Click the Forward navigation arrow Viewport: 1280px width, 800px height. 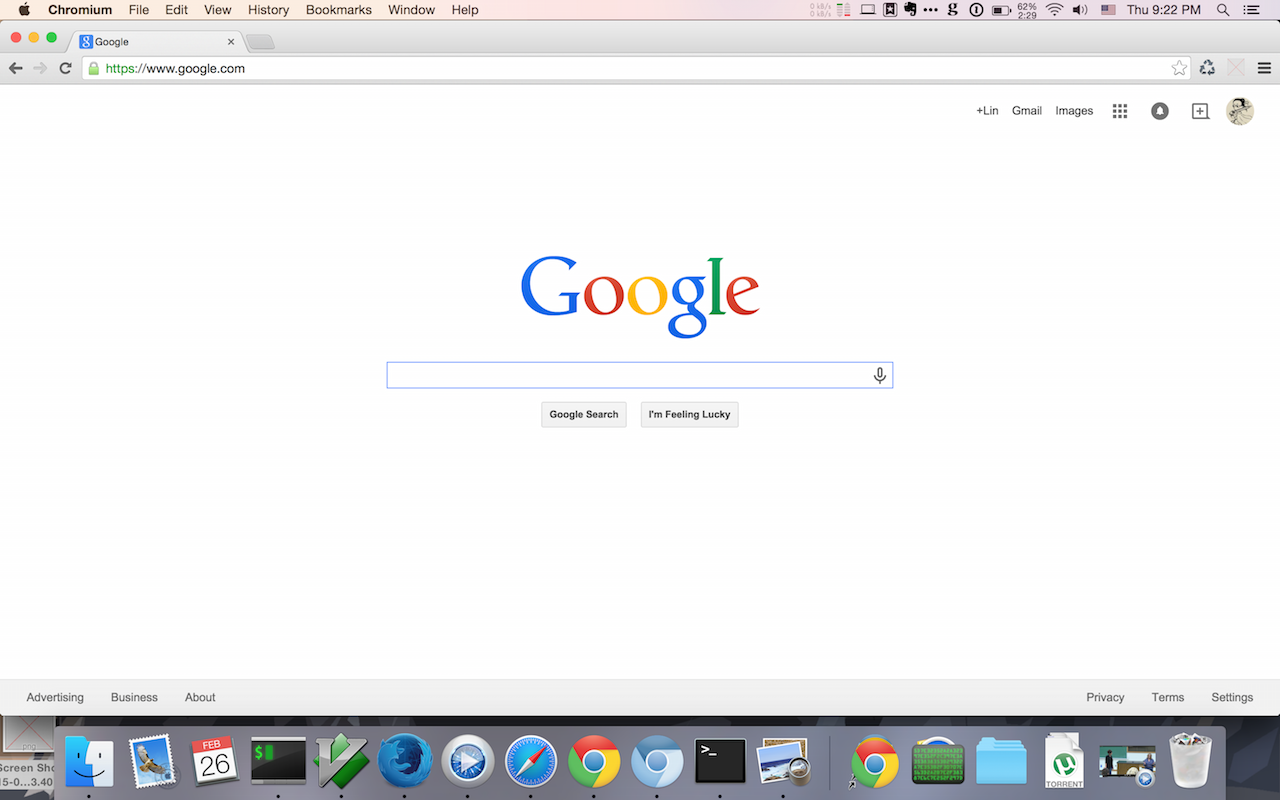click(x=40, y=68)
